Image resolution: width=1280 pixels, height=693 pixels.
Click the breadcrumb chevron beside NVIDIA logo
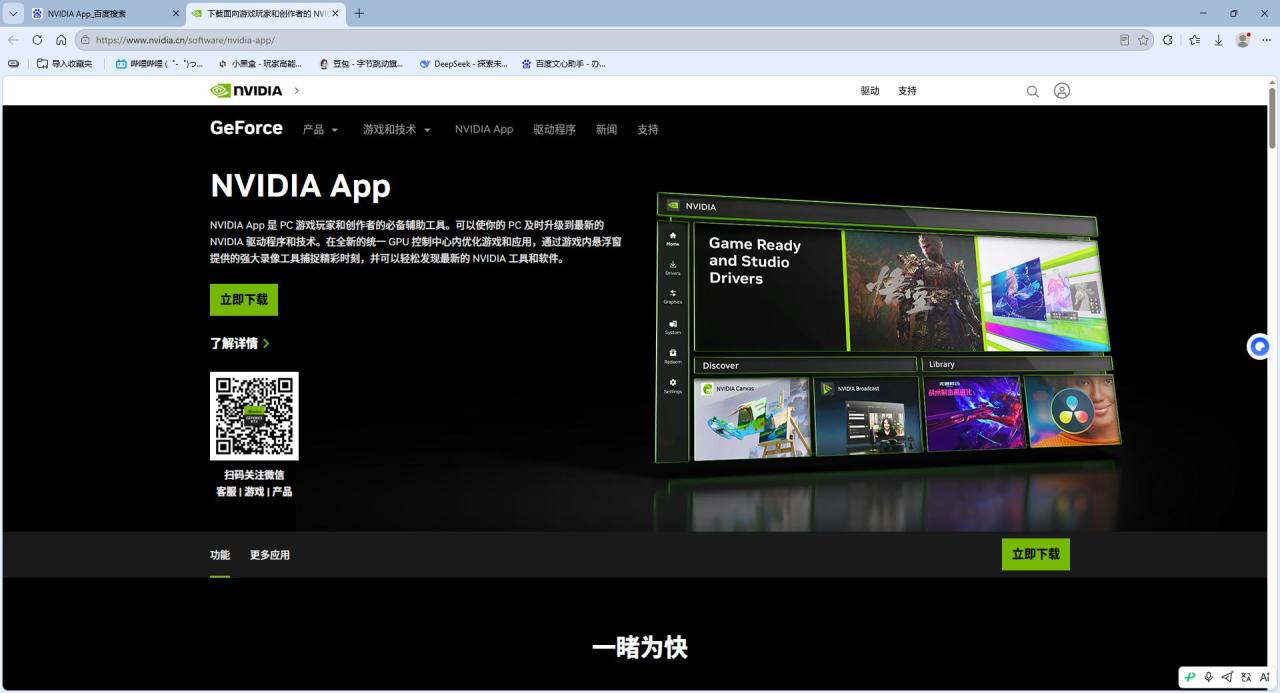297,91
